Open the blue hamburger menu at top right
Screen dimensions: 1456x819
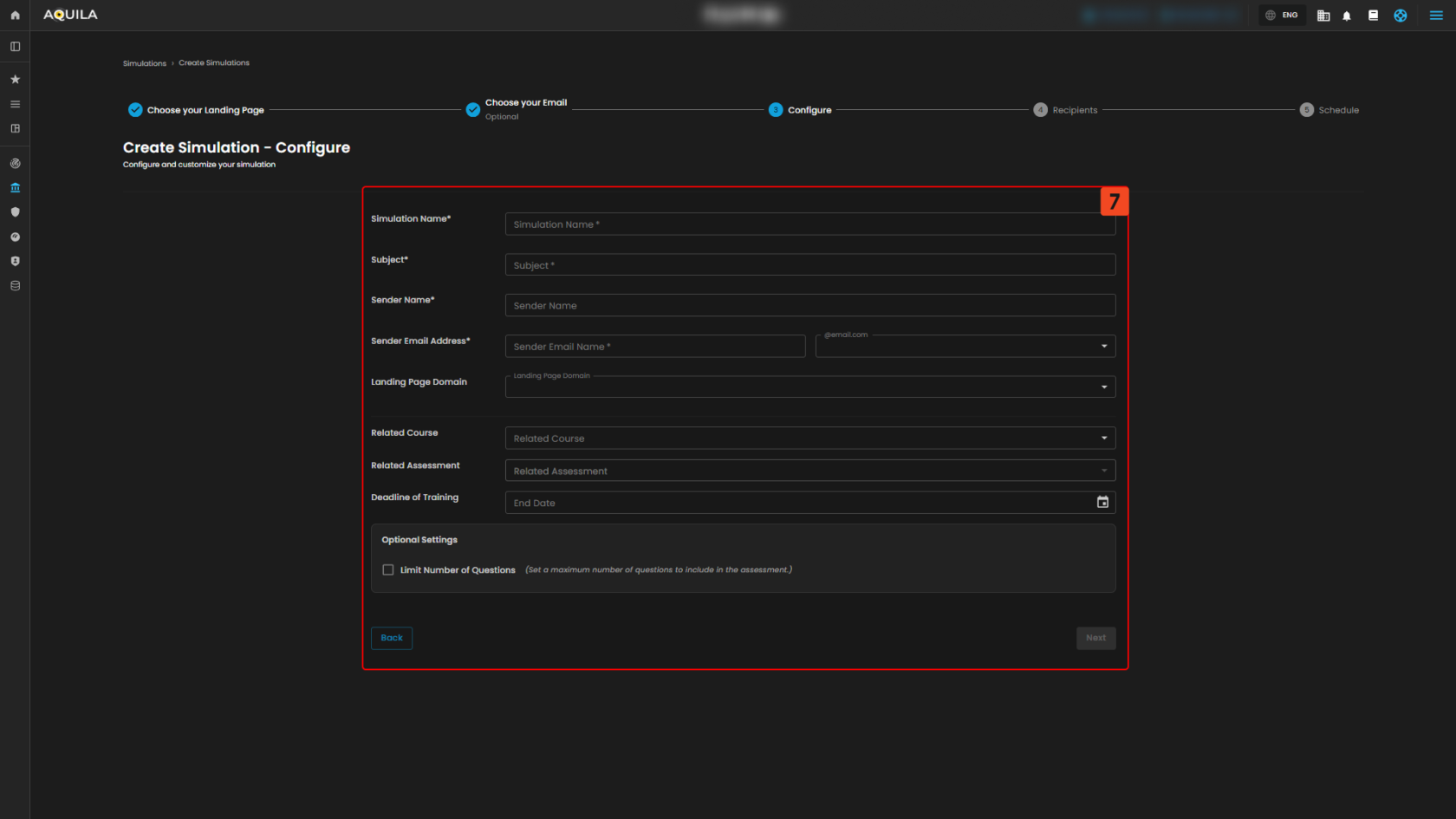[1435, 16]
